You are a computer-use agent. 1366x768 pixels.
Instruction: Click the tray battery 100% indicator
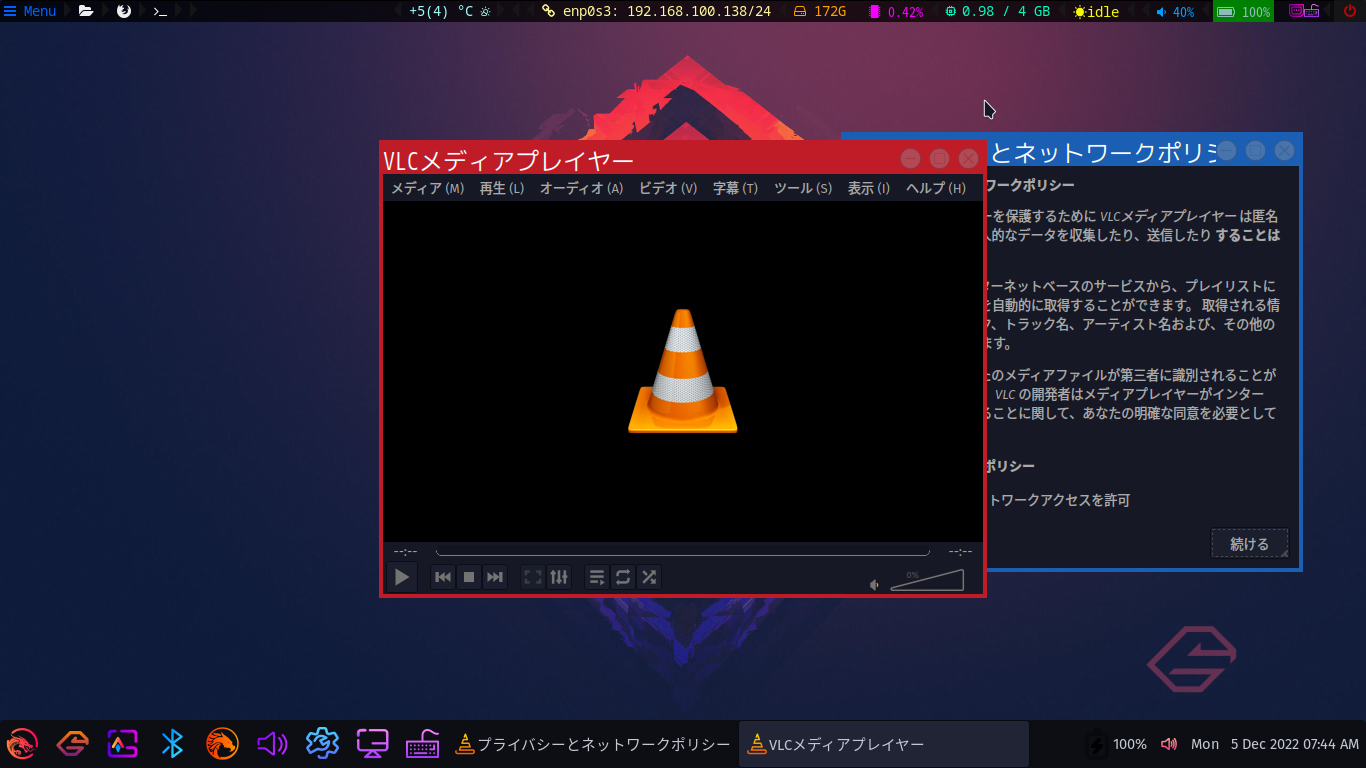pos(1118,744)
